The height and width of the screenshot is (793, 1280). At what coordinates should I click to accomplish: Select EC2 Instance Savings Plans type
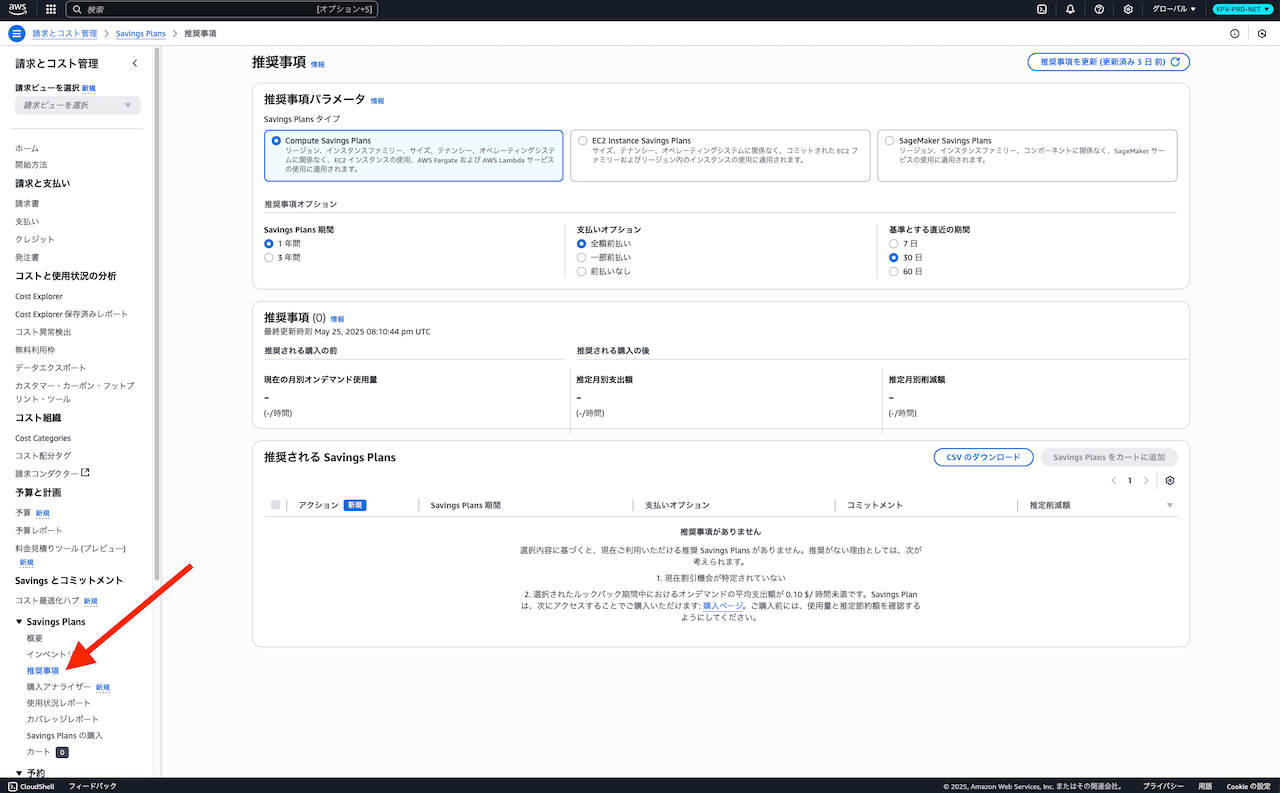tap(582, 141)
